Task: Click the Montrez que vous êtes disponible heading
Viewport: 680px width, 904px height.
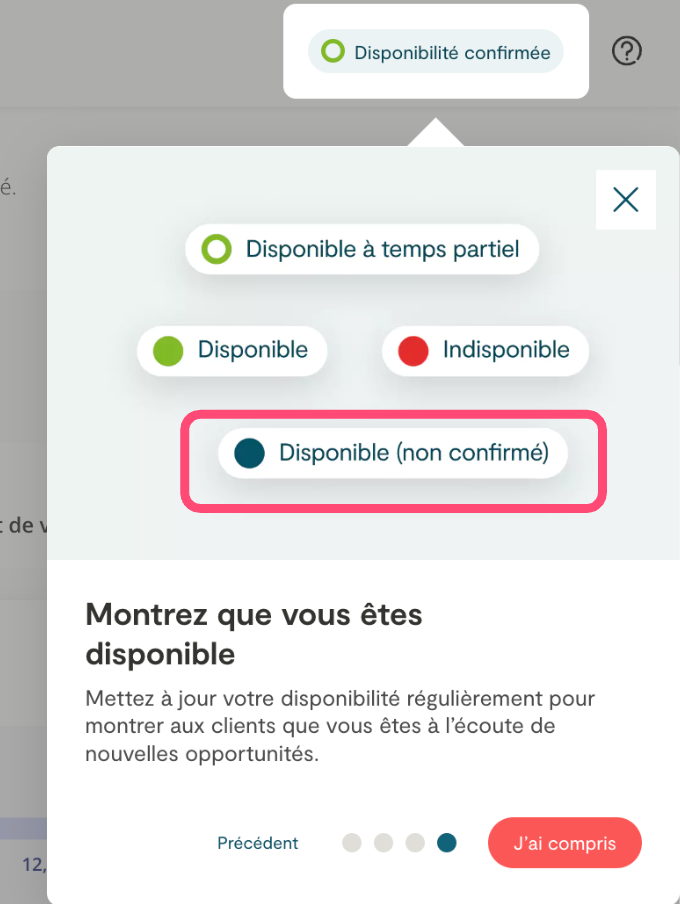Action: (x=254, y=634)
